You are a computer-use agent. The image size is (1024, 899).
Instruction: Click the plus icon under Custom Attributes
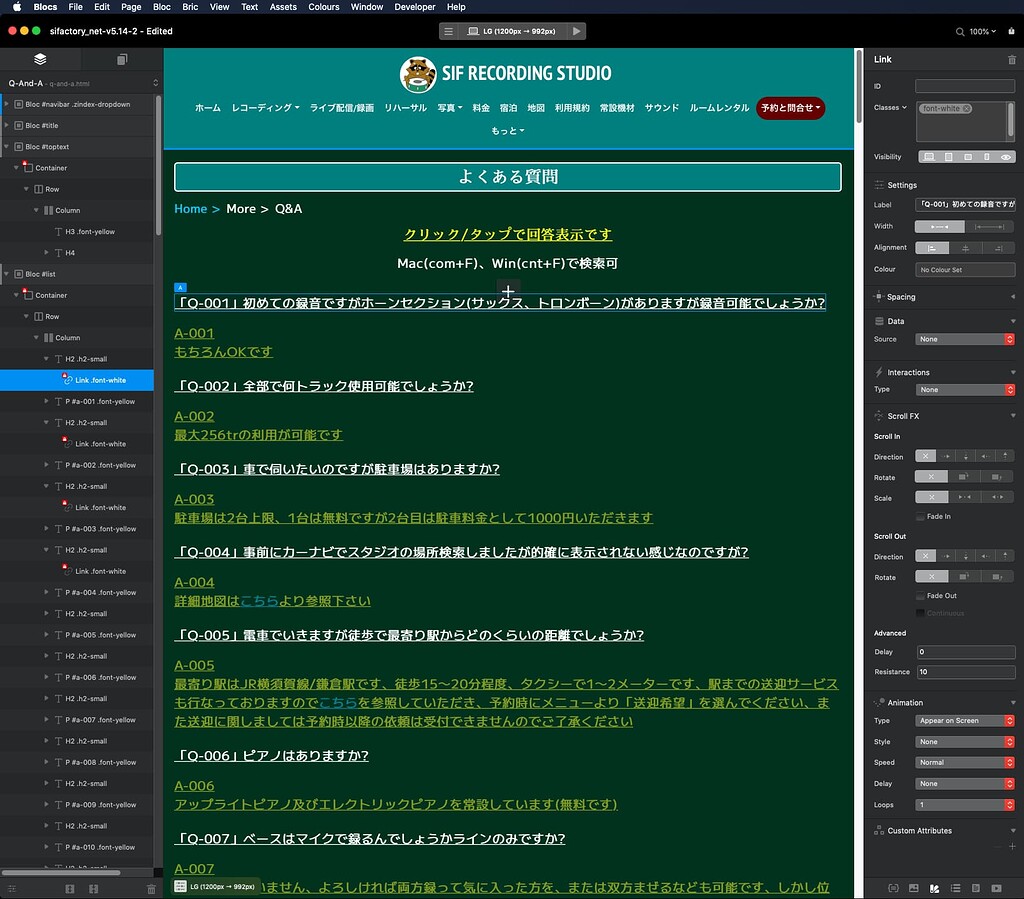coord(1012,847)
